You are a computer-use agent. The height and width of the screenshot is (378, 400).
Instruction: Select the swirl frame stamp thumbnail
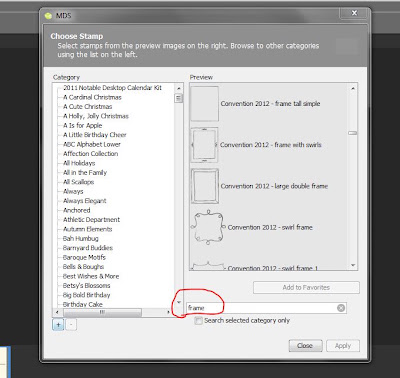click(x=208, y=227)
